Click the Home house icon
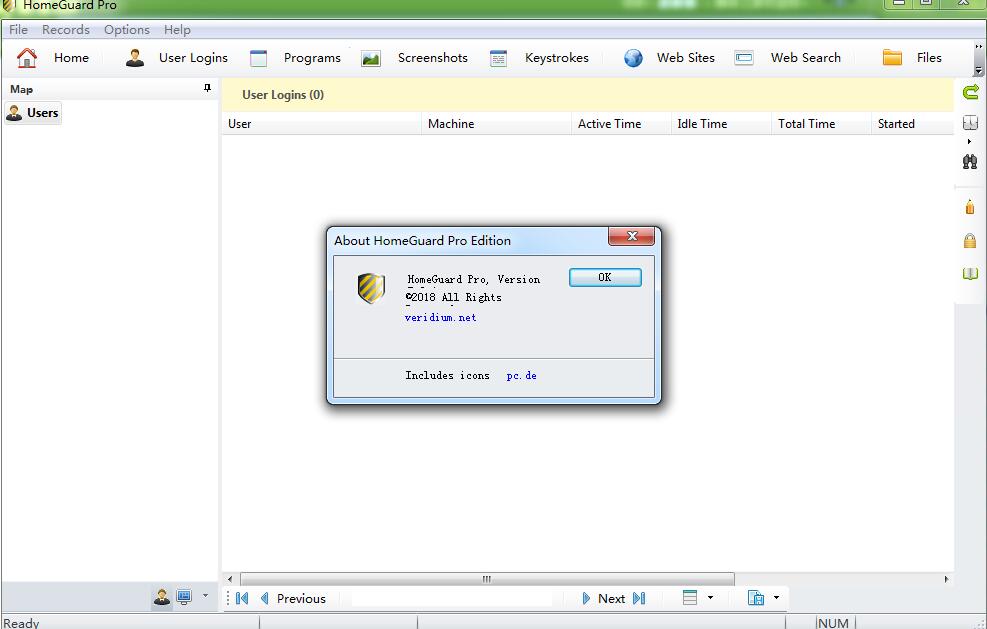The image size is (987, 629). coord(26,58)
